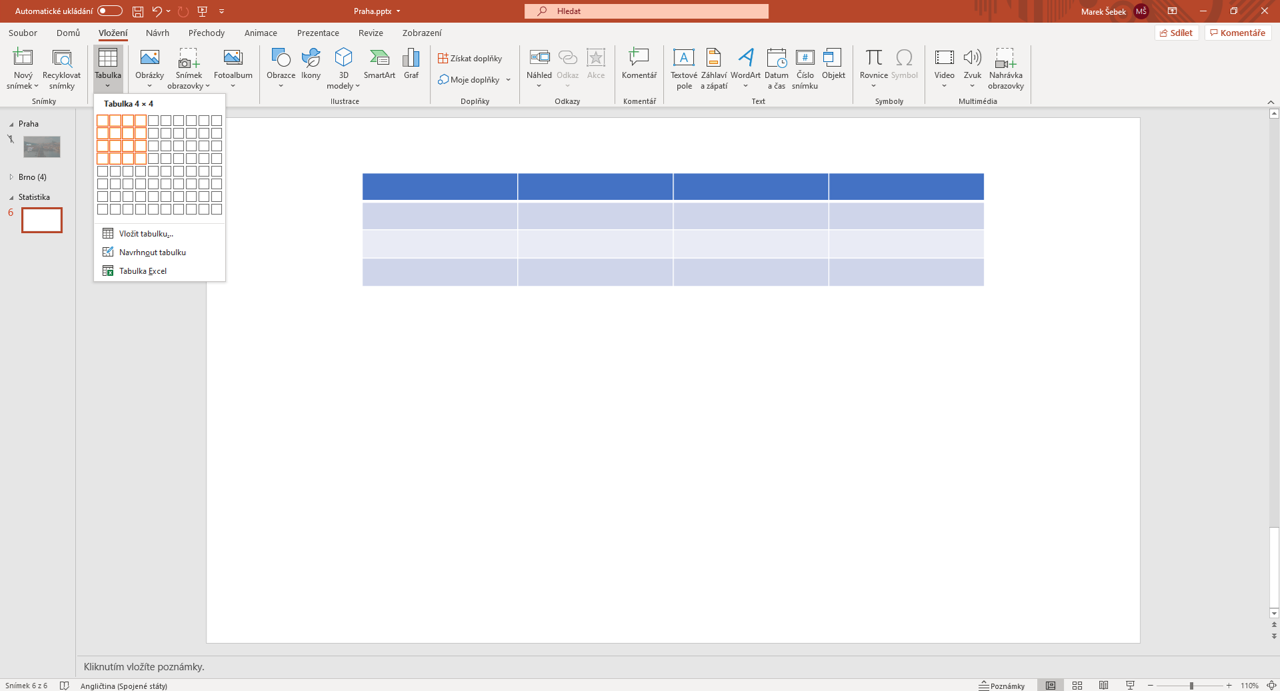This screenshot has width=1280, height=691.
Task: Add a Komentář to the slide
Action: pos(639,65)
